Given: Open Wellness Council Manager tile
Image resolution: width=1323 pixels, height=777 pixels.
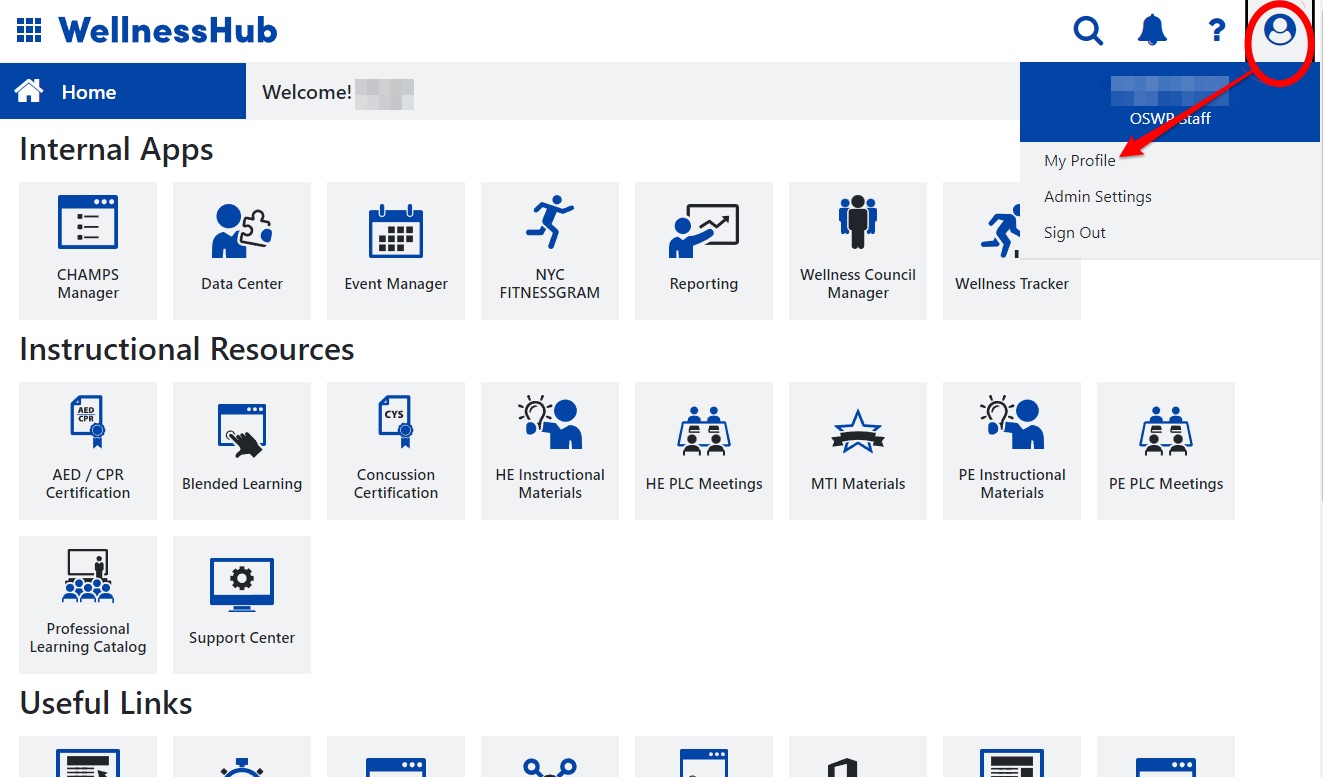Looking at the screenshot, I should point(858,251).
